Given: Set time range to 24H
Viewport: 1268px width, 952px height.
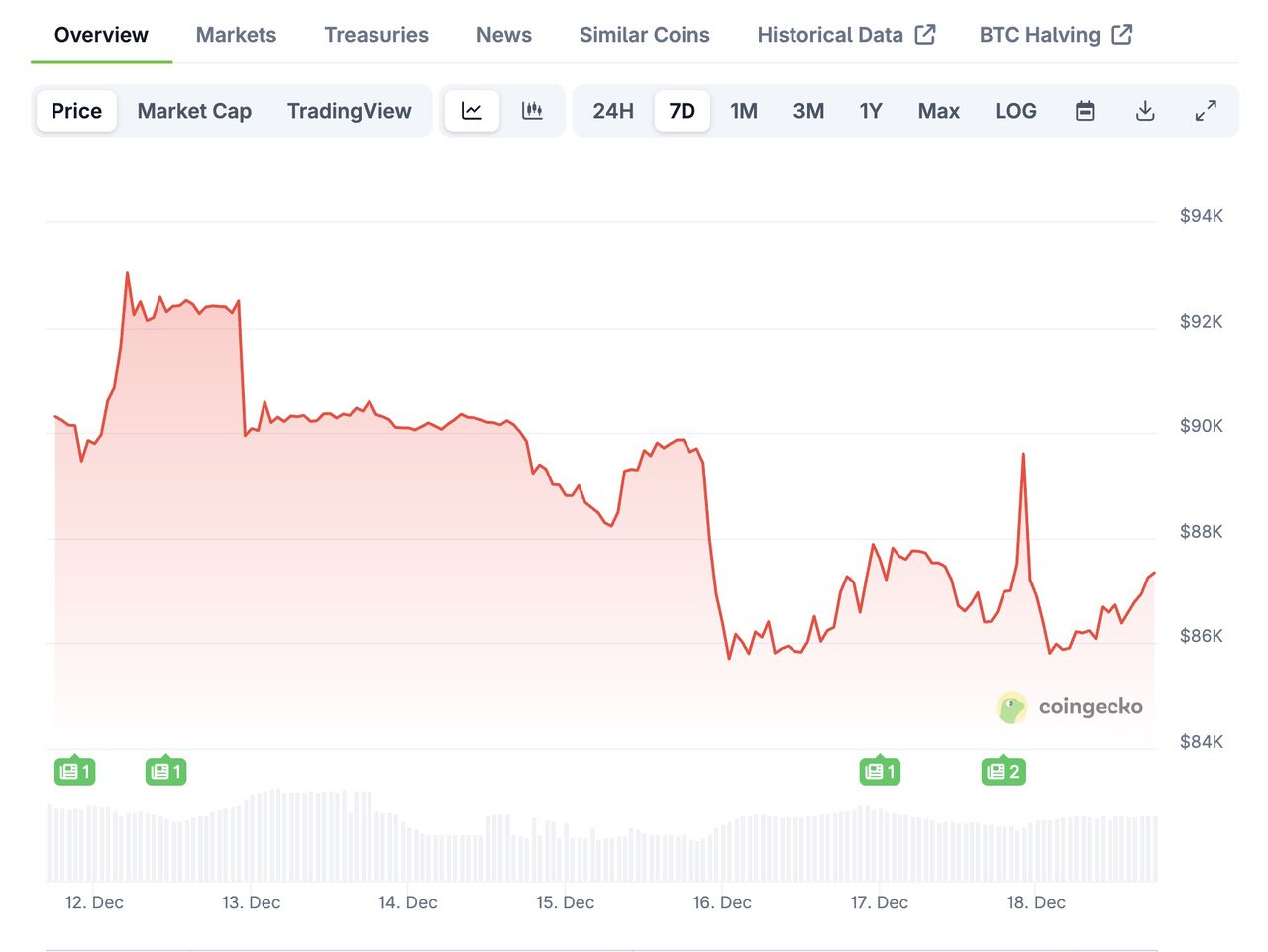Looking at the screenshot, I should click(x=613, y=111).
